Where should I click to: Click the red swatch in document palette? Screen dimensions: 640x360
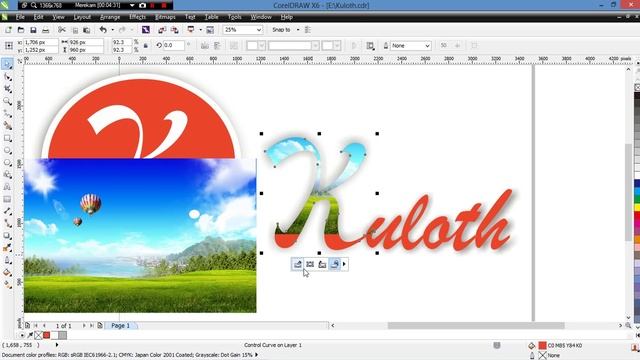pyautogui.click(x=47, y=335)
